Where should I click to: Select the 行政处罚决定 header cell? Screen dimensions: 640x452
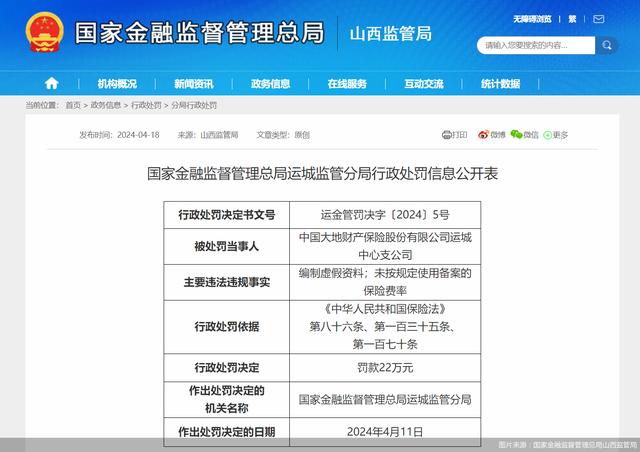[227, 367]
